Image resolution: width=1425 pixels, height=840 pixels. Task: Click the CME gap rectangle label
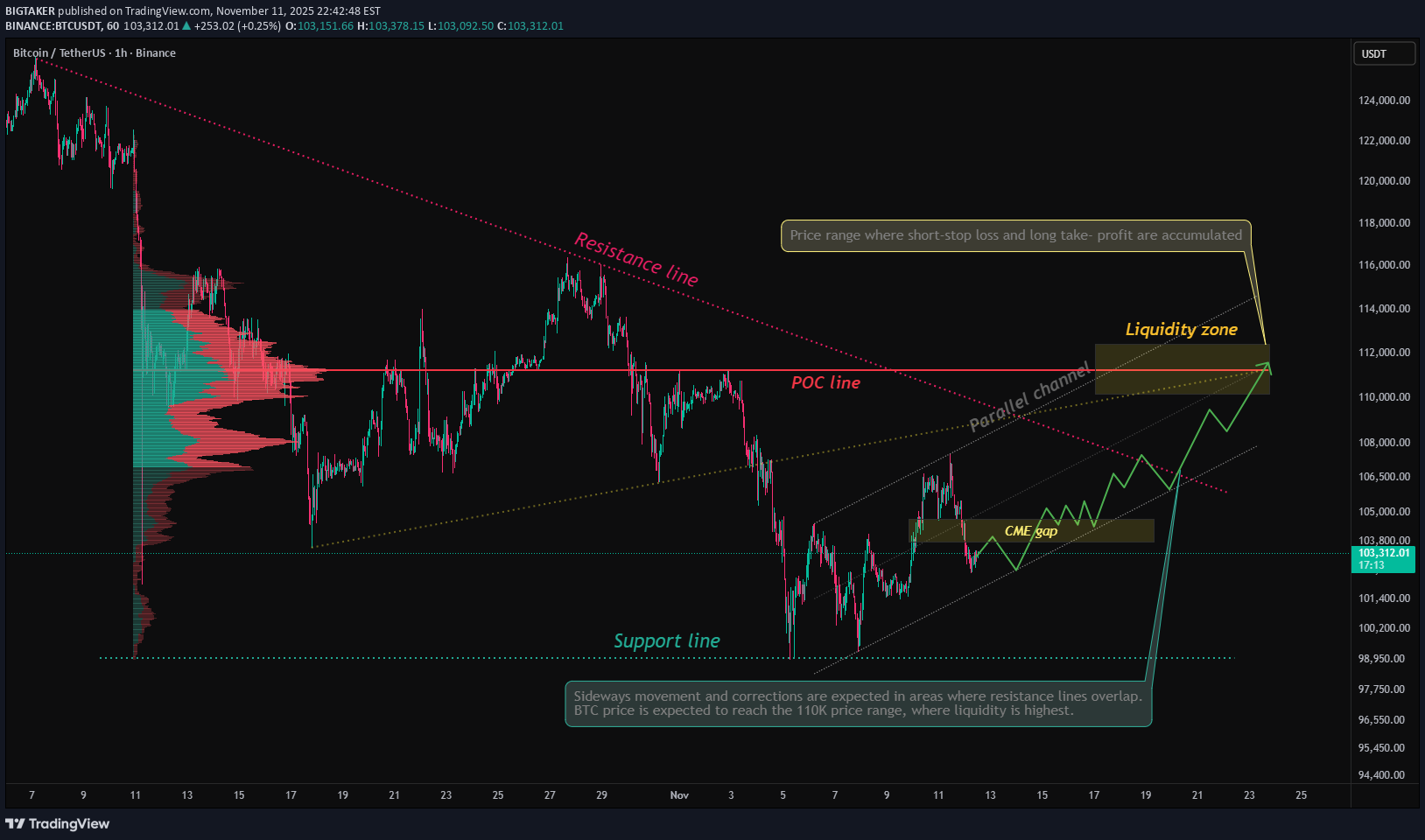pyautogui.click(x=1030, y=531)
